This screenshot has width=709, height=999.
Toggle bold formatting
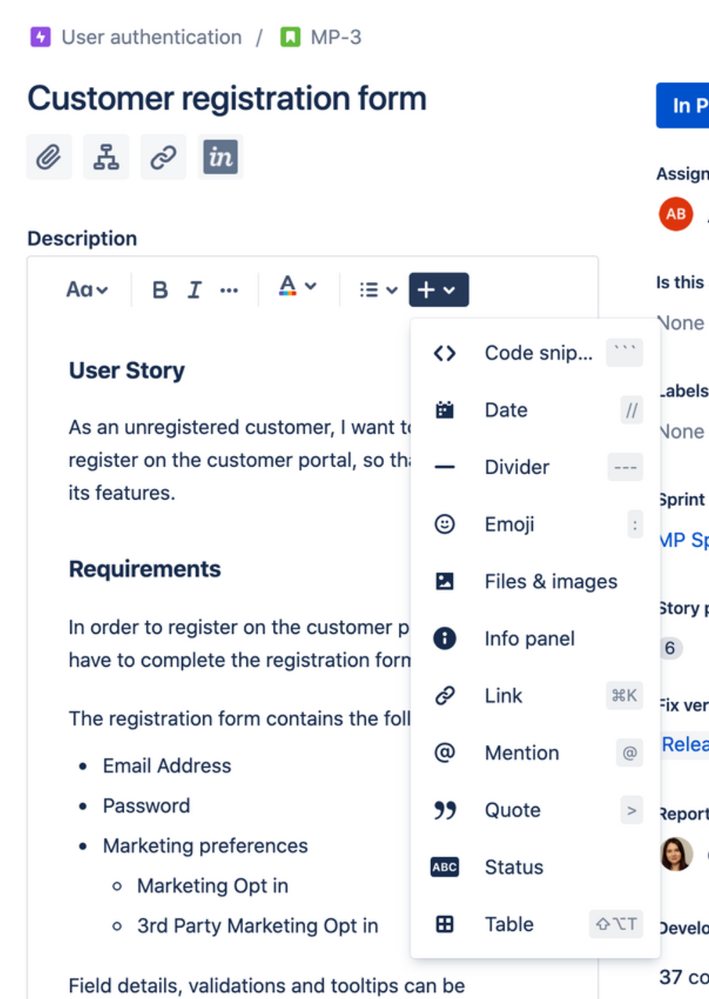pos(160,290)
